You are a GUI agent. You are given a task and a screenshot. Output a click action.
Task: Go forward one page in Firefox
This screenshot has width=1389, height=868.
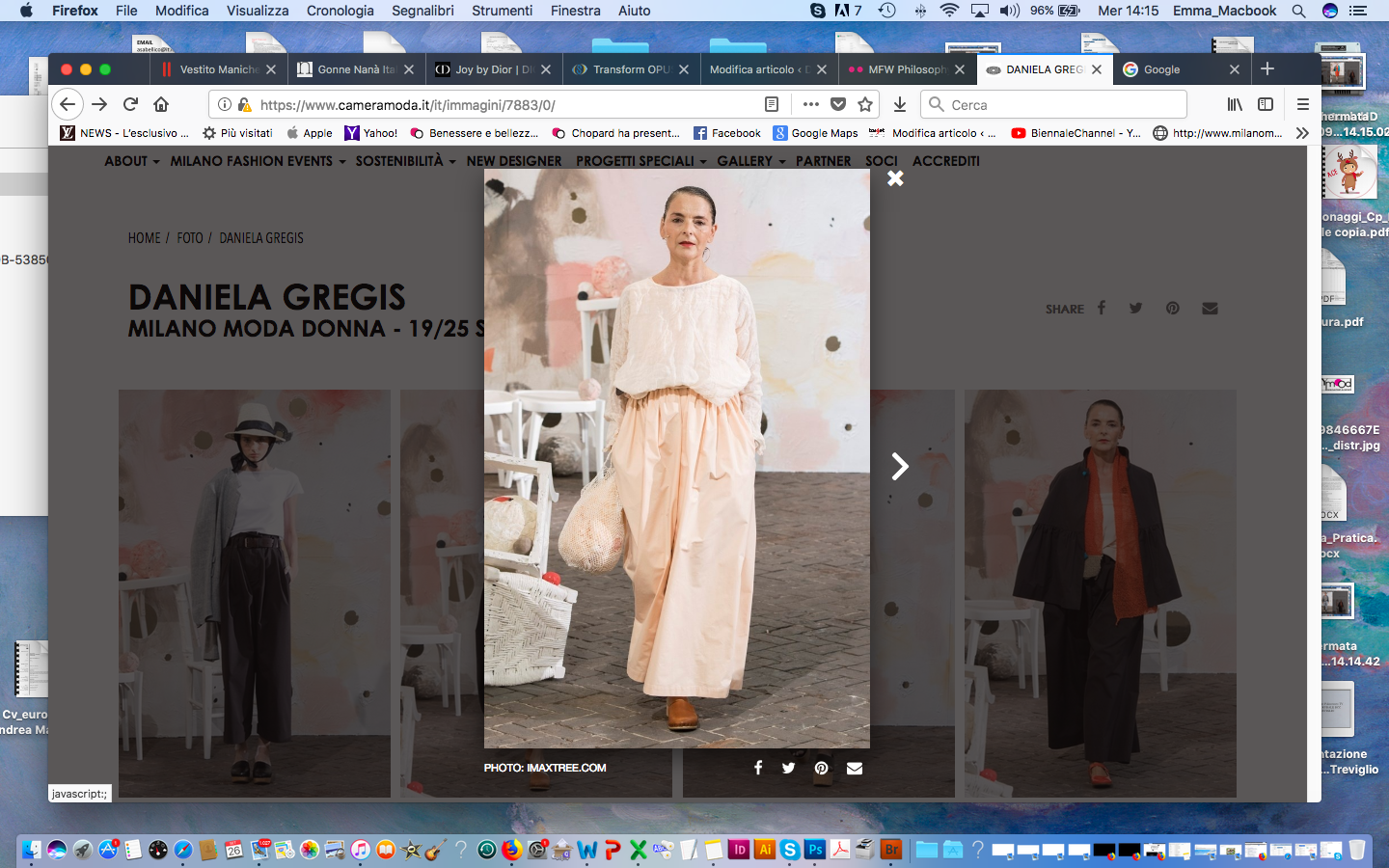coord(99,104)
